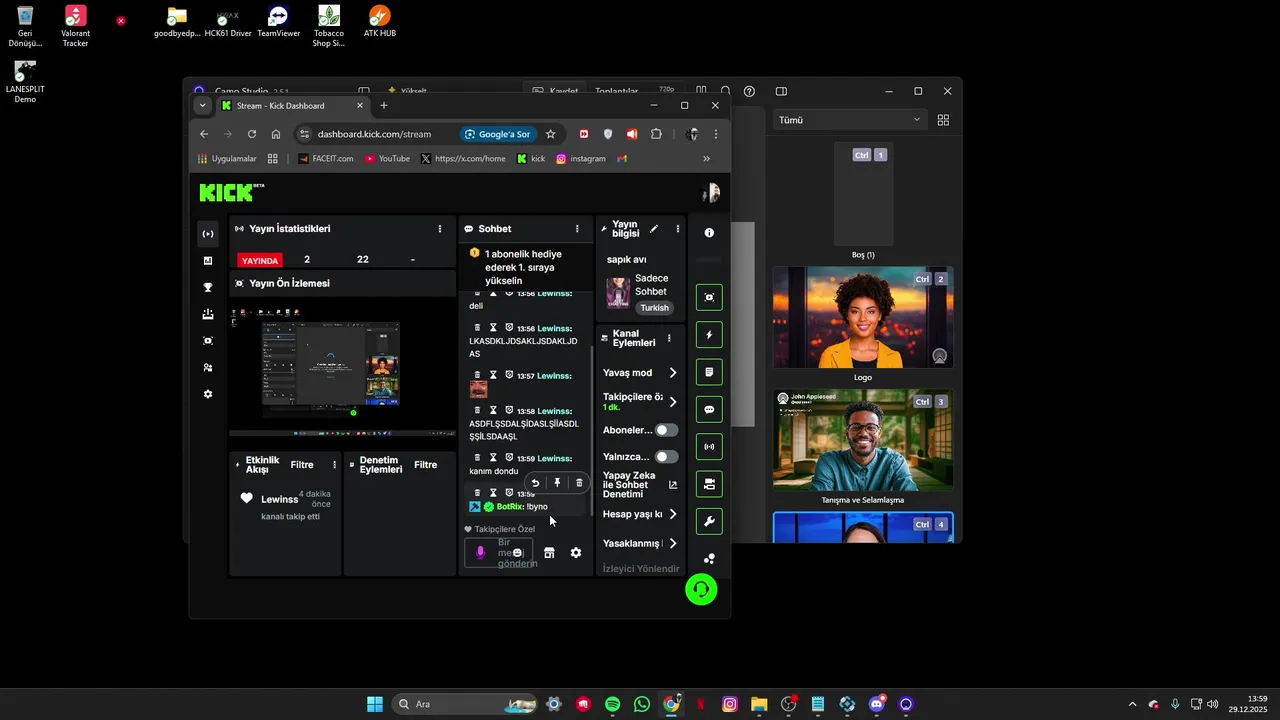This screenshot has height=720, width=1280.
Task: Open the stream icon in Kick left sidebar
Action: 208,234
